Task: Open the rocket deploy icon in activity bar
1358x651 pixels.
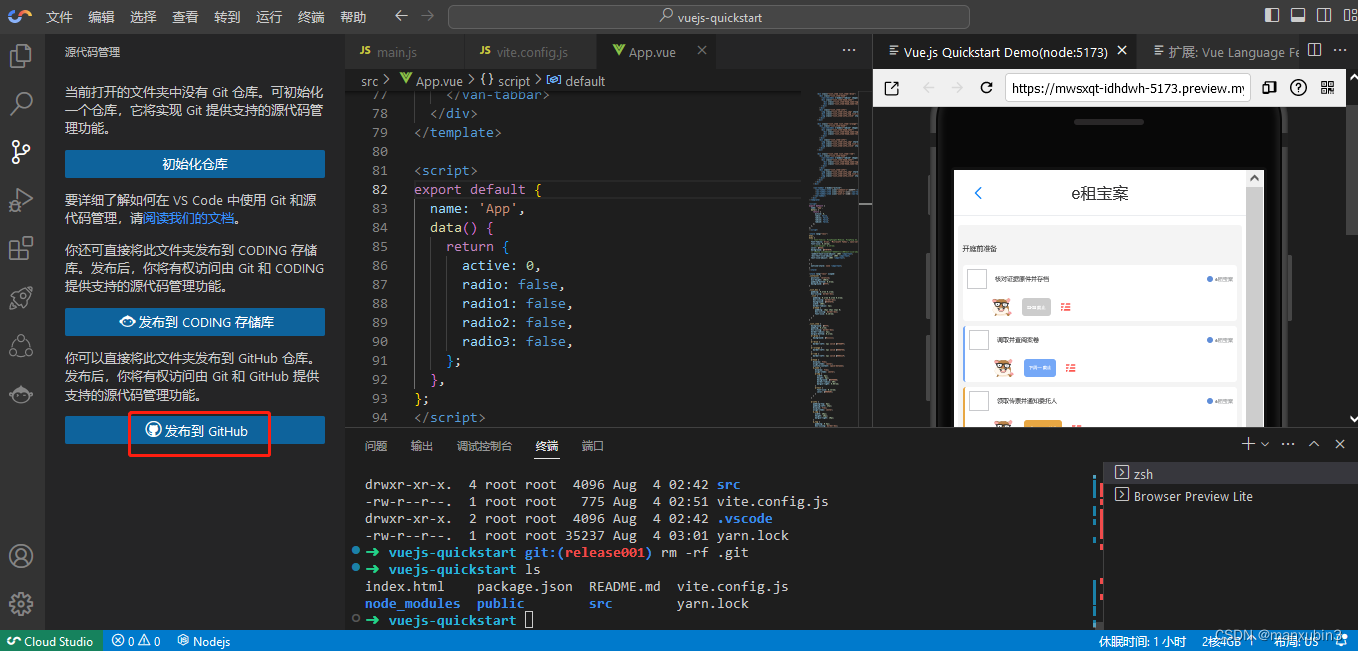Action: tap(21, 297)
